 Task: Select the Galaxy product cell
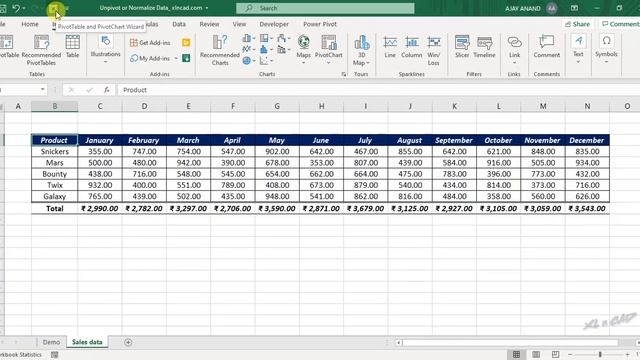[54, 196]
